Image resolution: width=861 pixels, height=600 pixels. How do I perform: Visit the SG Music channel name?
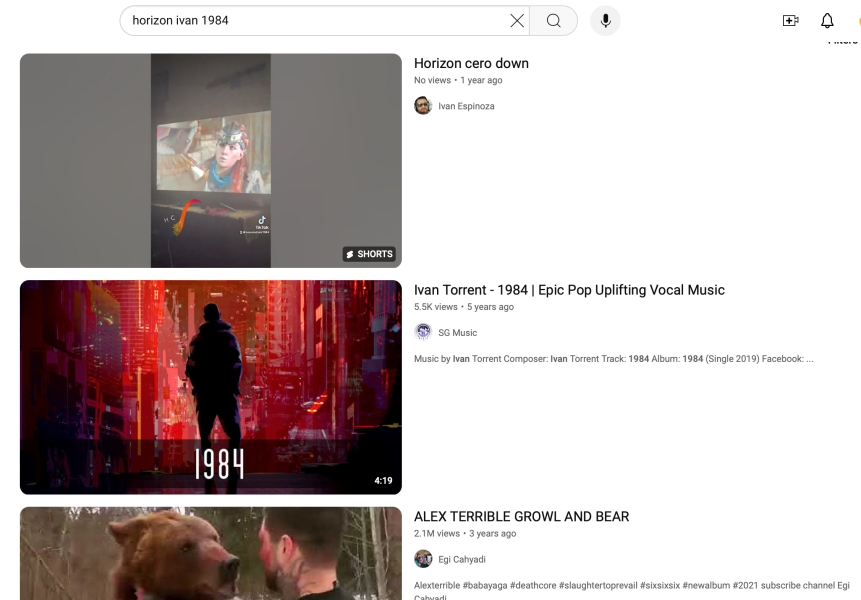coord(457,333)
